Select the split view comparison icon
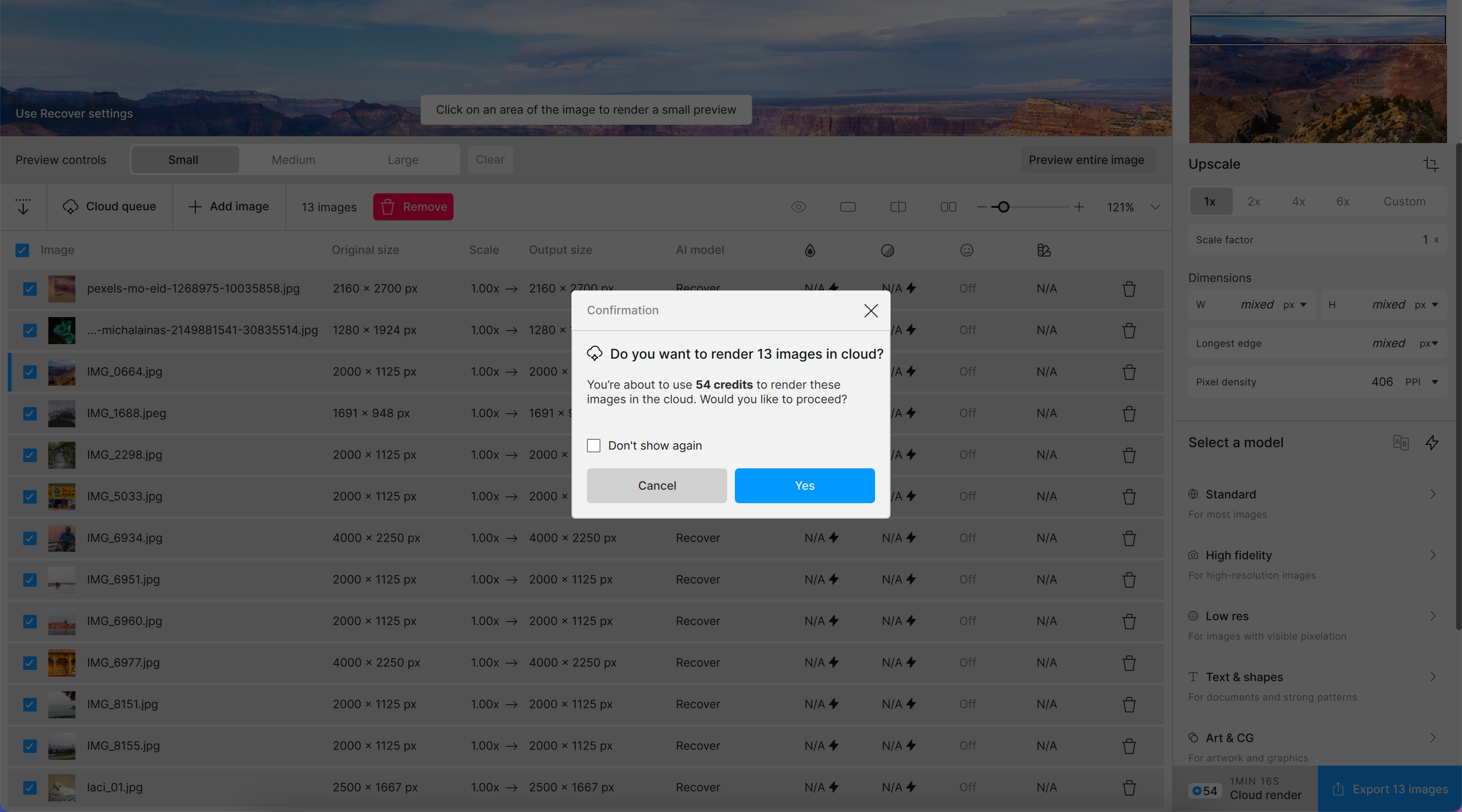The height and width of the screenshot is (812, 1462). coord(898,207)
